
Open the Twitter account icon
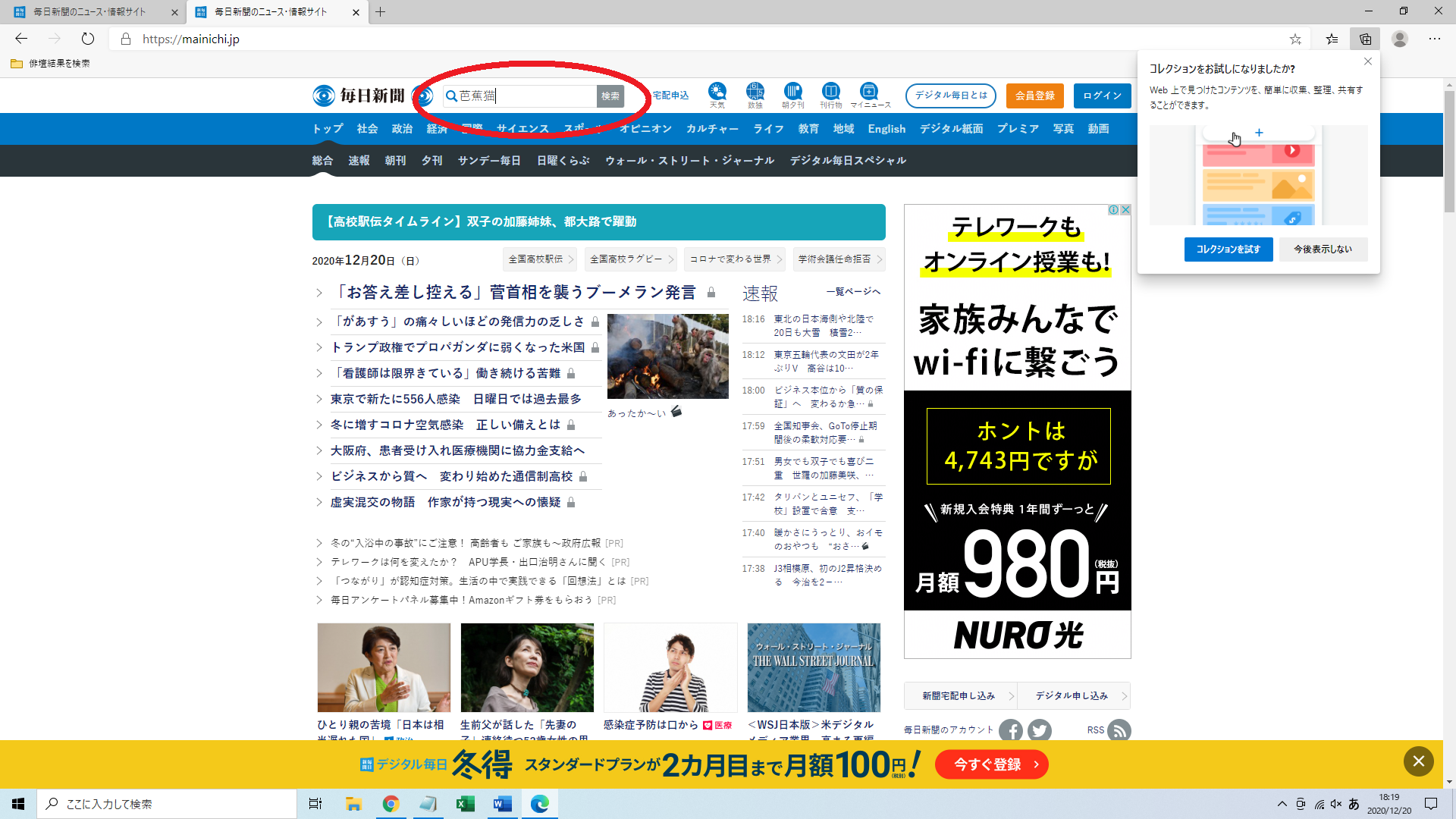tap(1040, 730)
